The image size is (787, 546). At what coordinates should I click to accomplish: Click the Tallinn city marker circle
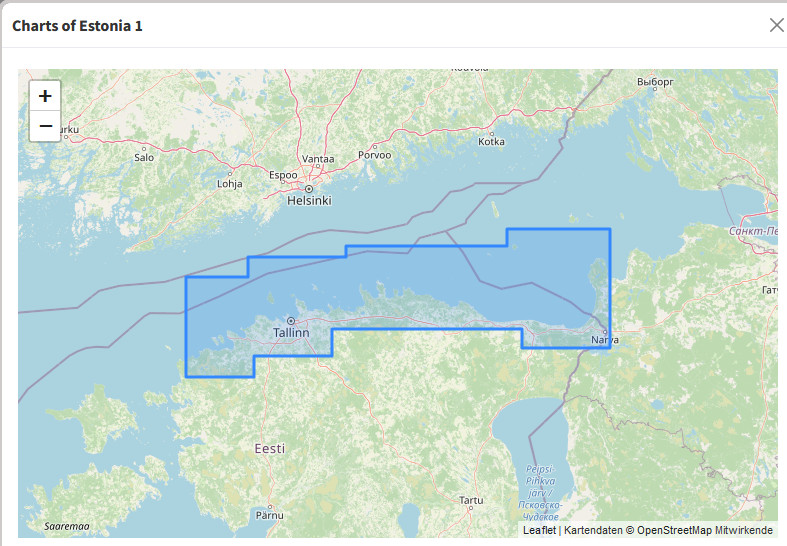click(291, 320)
